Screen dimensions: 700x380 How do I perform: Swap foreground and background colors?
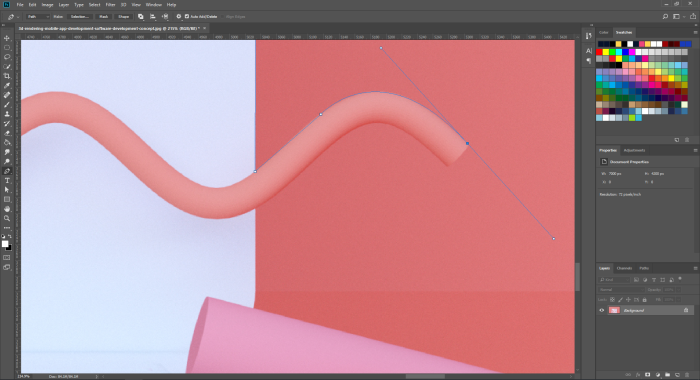tap(10, 237)
